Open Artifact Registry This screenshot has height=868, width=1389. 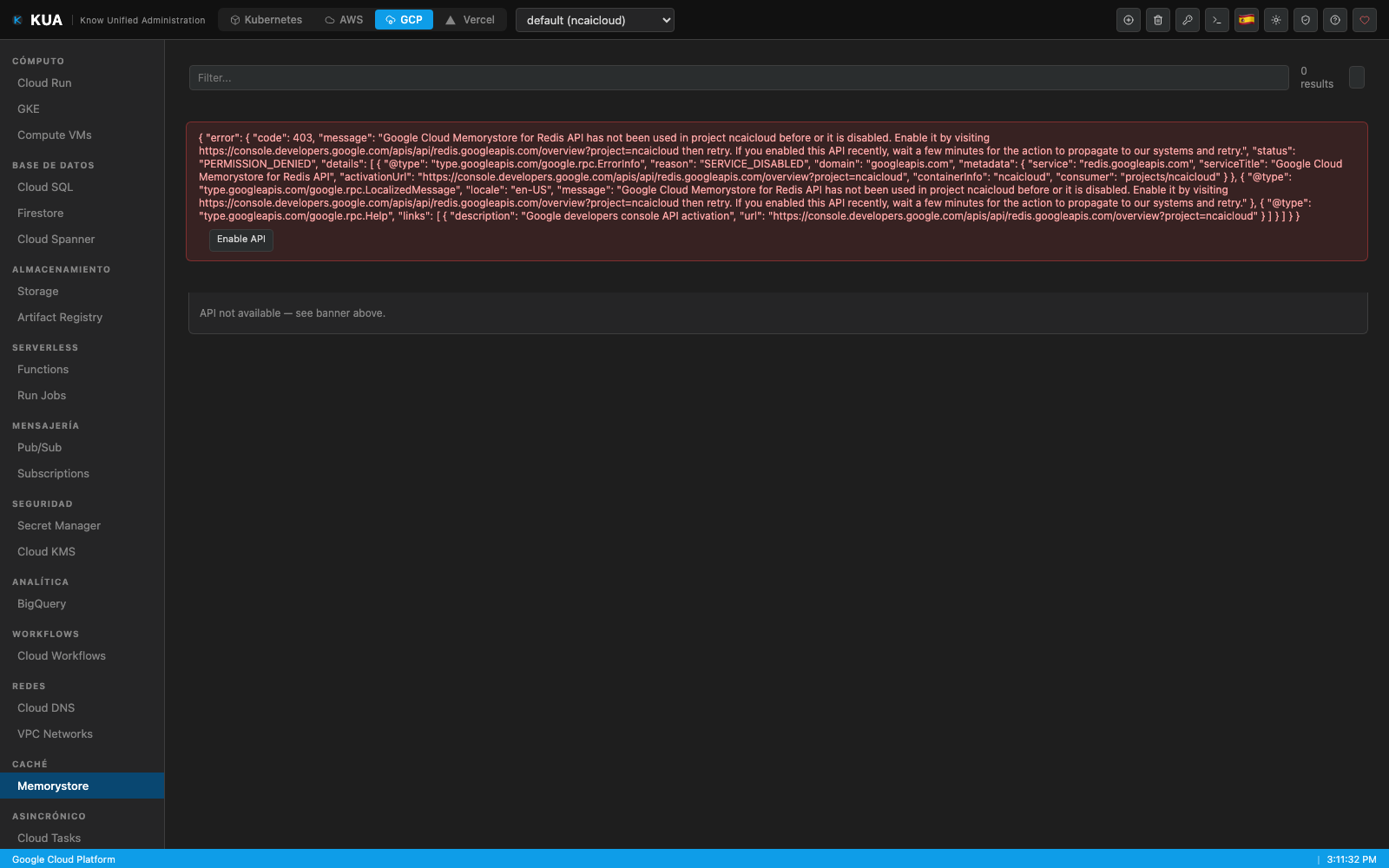point(82,318)
